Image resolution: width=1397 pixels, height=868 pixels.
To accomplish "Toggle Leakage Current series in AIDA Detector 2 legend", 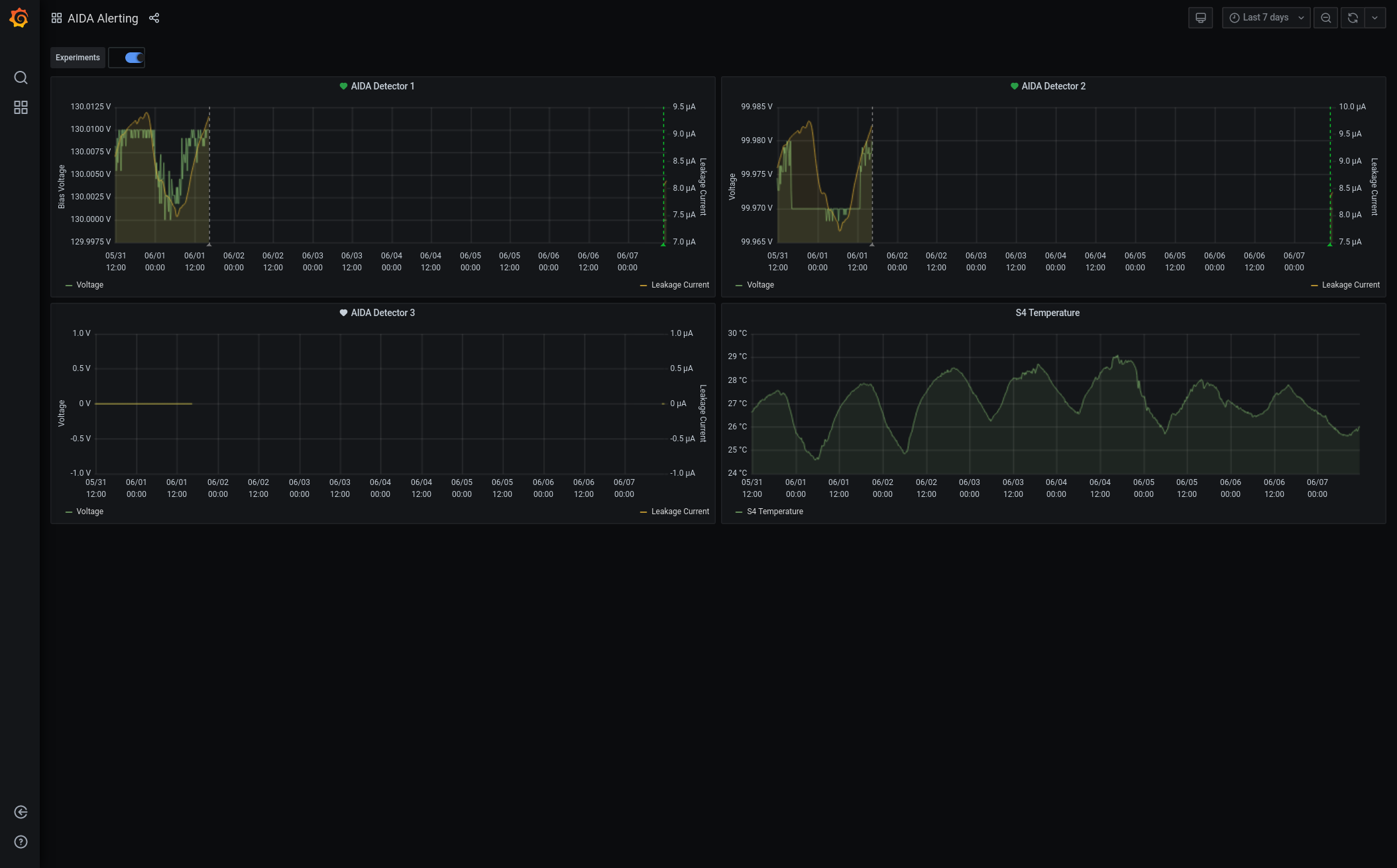I will click(1350, 285).
